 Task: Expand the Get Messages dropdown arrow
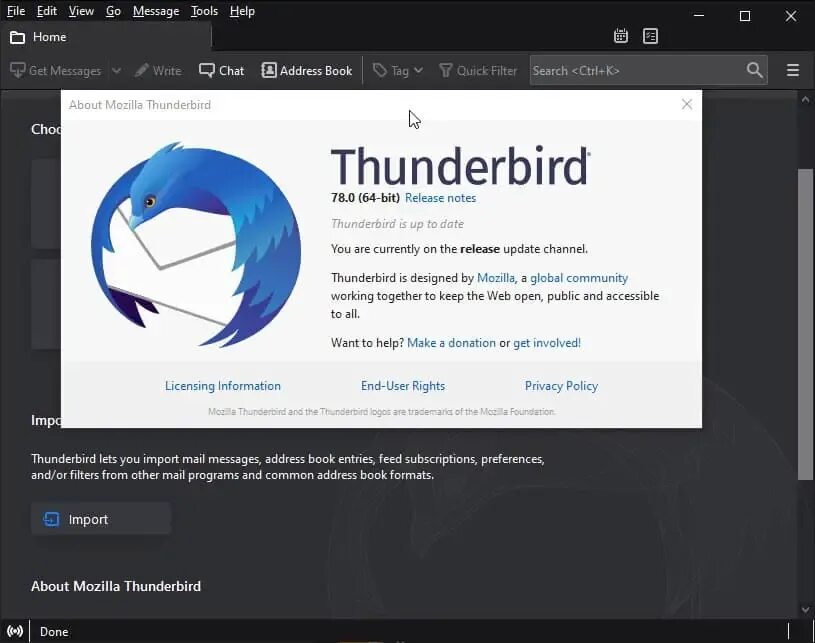click(x=116, y=70)
